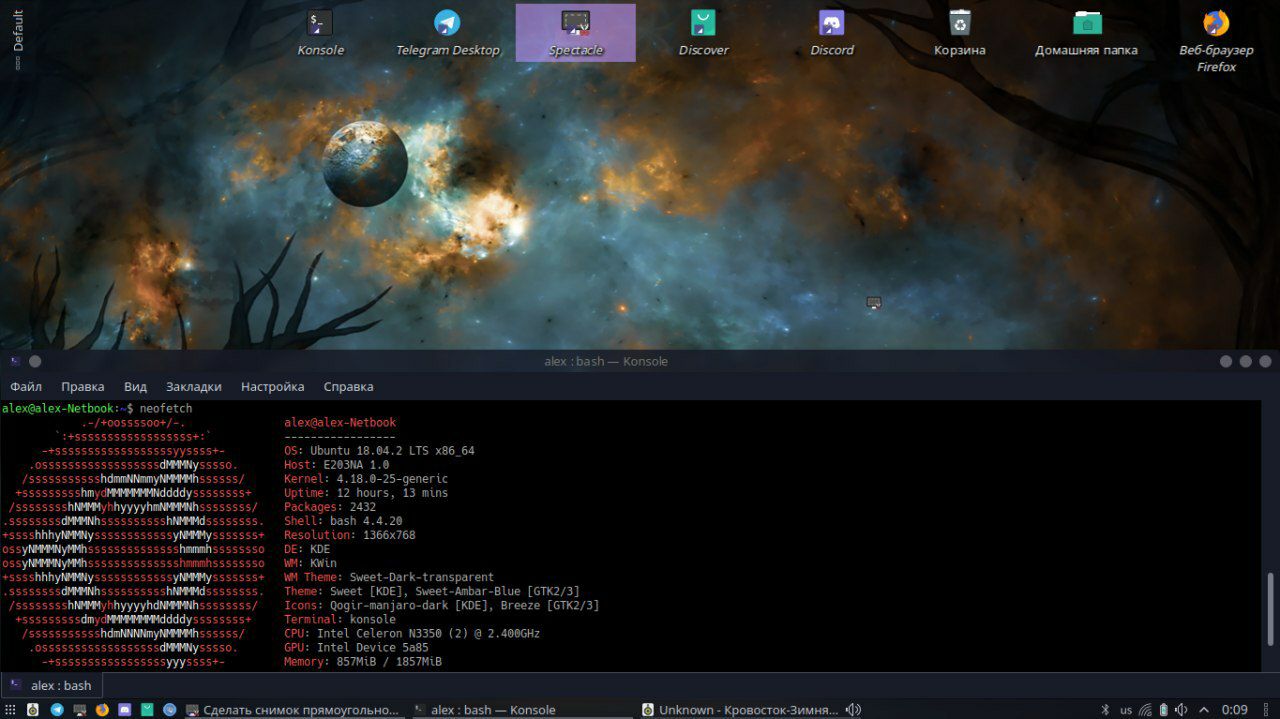Screen dimensions: 1280x719
Task: Launch Telegram Desktop from desktop
Action: click(447, 32)
